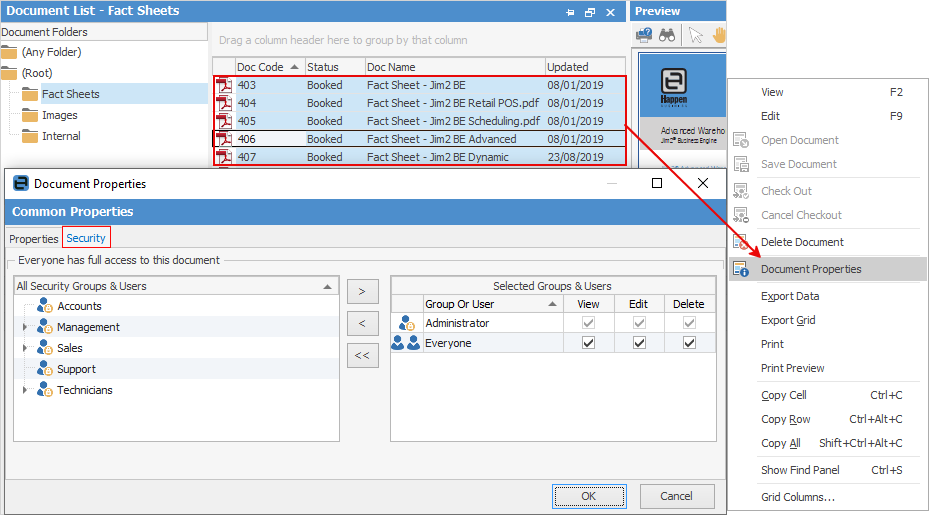
Task: Click the Management group icon
Action: (44, 327)
